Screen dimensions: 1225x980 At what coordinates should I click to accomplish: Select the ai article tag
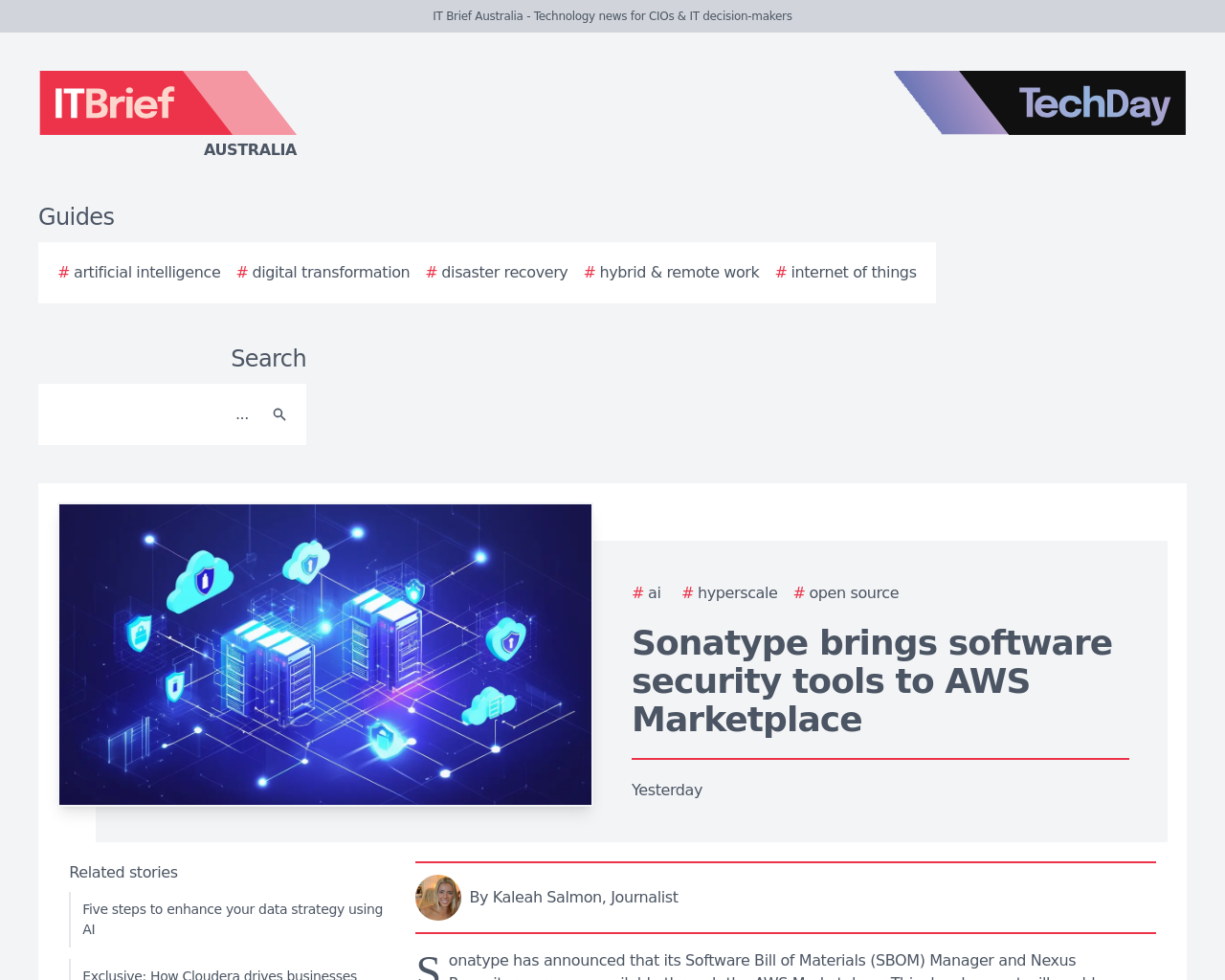tap(647, 593)
